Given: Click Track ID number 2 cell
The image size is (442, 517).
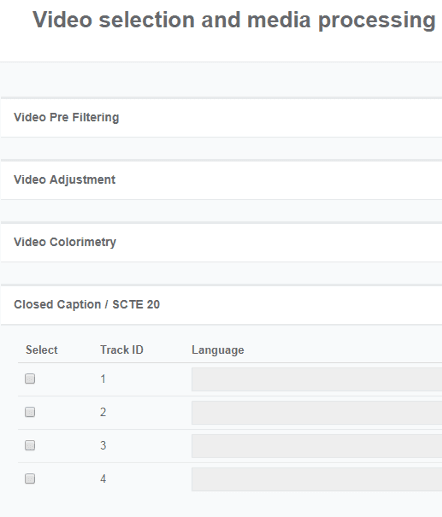Looking at the screenshot, I should [103, 412].
